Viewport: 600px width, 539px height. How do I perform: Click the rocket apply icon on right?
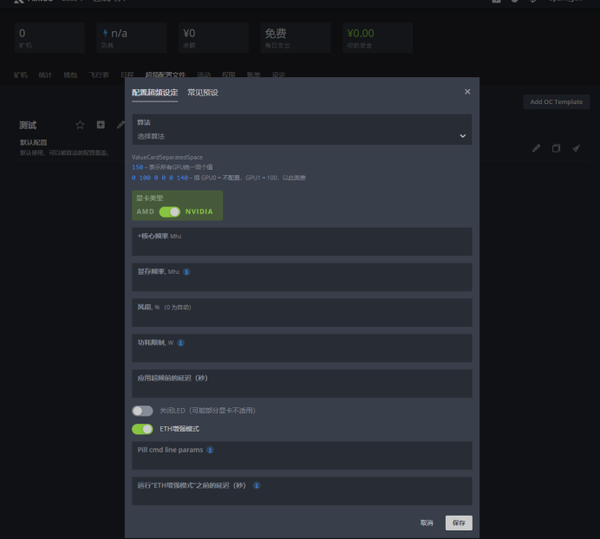pos(576,149)
